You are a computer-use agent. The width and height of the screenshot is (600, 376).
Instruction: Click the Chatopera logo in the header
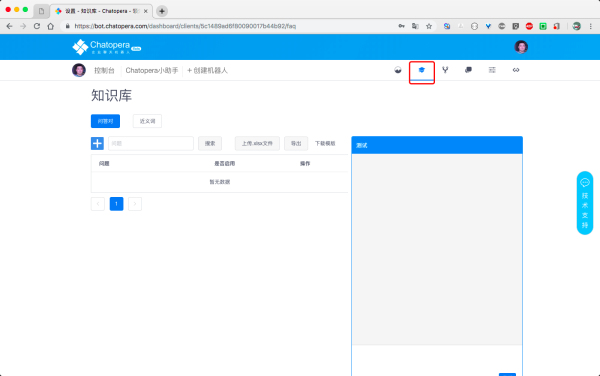point(106,47)
